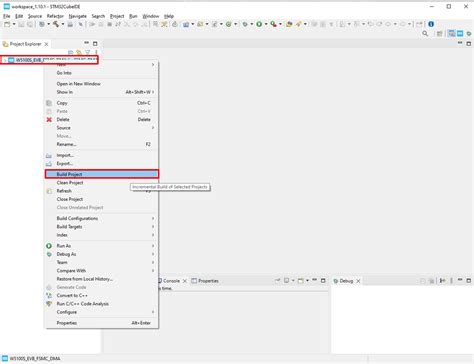Expand the W5100S_EVB project tree node
The width and height of the screenshot is (474, 364).
5,60
